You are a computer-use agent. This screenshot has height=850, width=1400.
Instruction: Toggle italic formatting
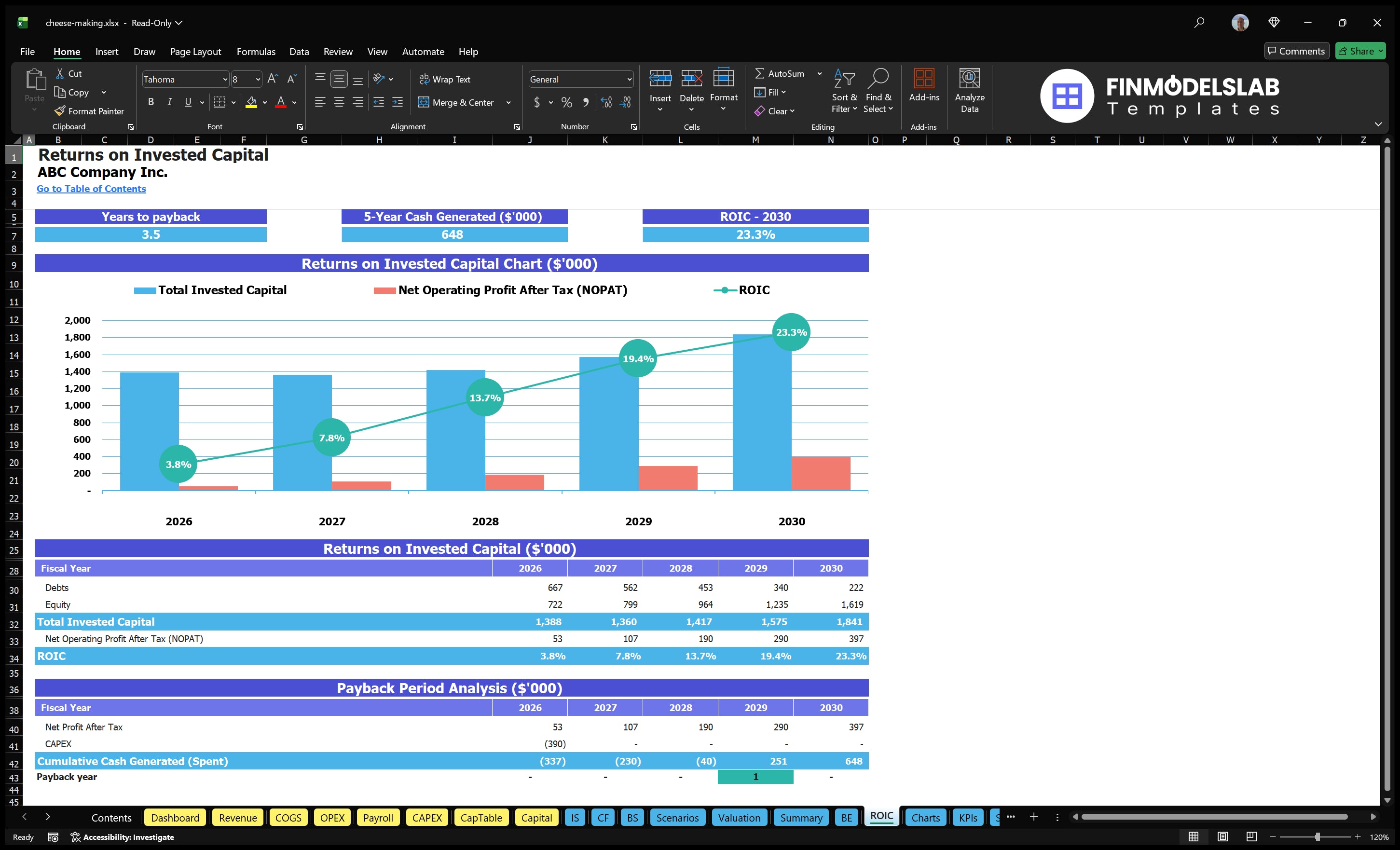[x=169, y=102]
